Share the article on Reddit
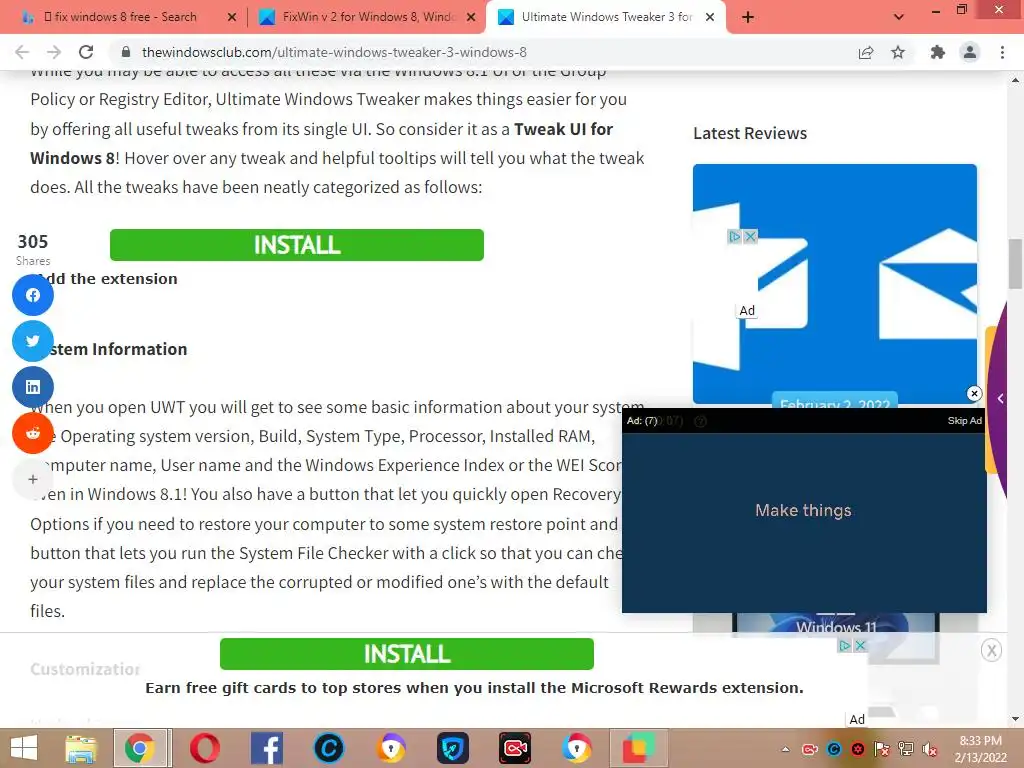This screenshot has height=768, width=1024. [33, 433]
